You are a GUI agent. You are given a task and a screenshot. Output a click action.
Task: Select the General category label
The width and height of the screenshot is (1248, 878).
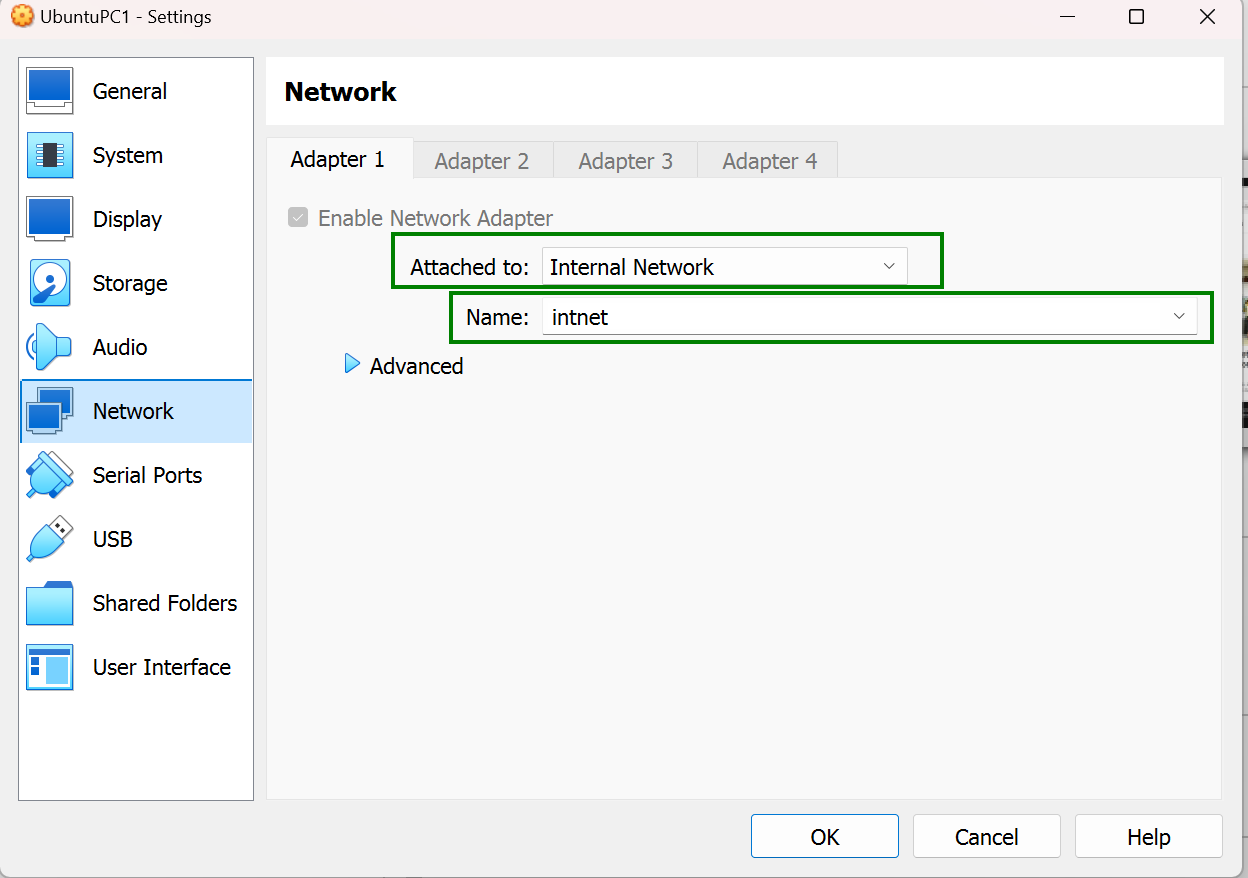point(130,91)
